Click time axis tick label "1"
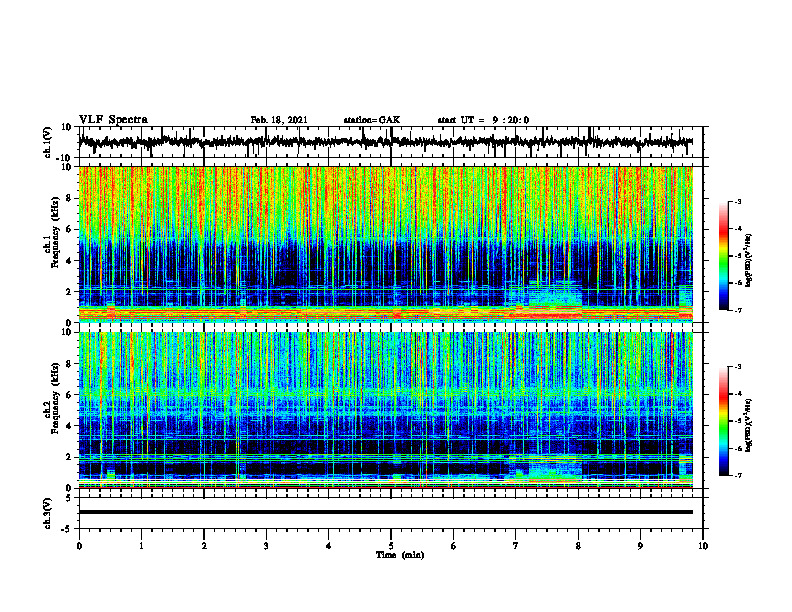This screenshot has height=612, width=792. (141, 546)
